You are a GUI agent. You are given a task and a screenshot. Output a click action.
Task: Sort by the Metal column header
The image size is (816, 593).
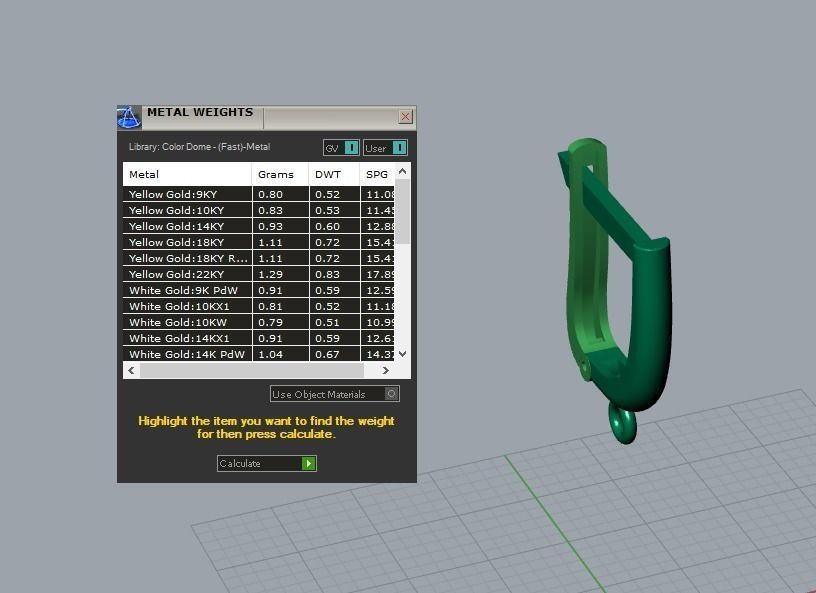coord(187,174)
